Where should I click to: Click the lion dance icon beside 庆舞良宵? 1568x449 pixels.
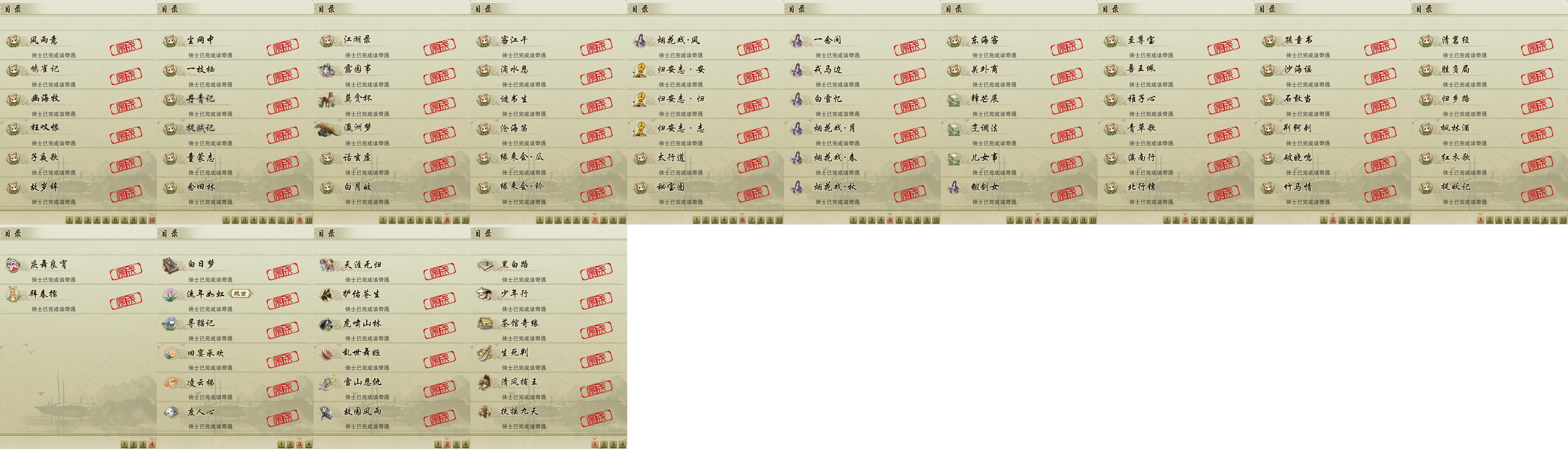13,265
